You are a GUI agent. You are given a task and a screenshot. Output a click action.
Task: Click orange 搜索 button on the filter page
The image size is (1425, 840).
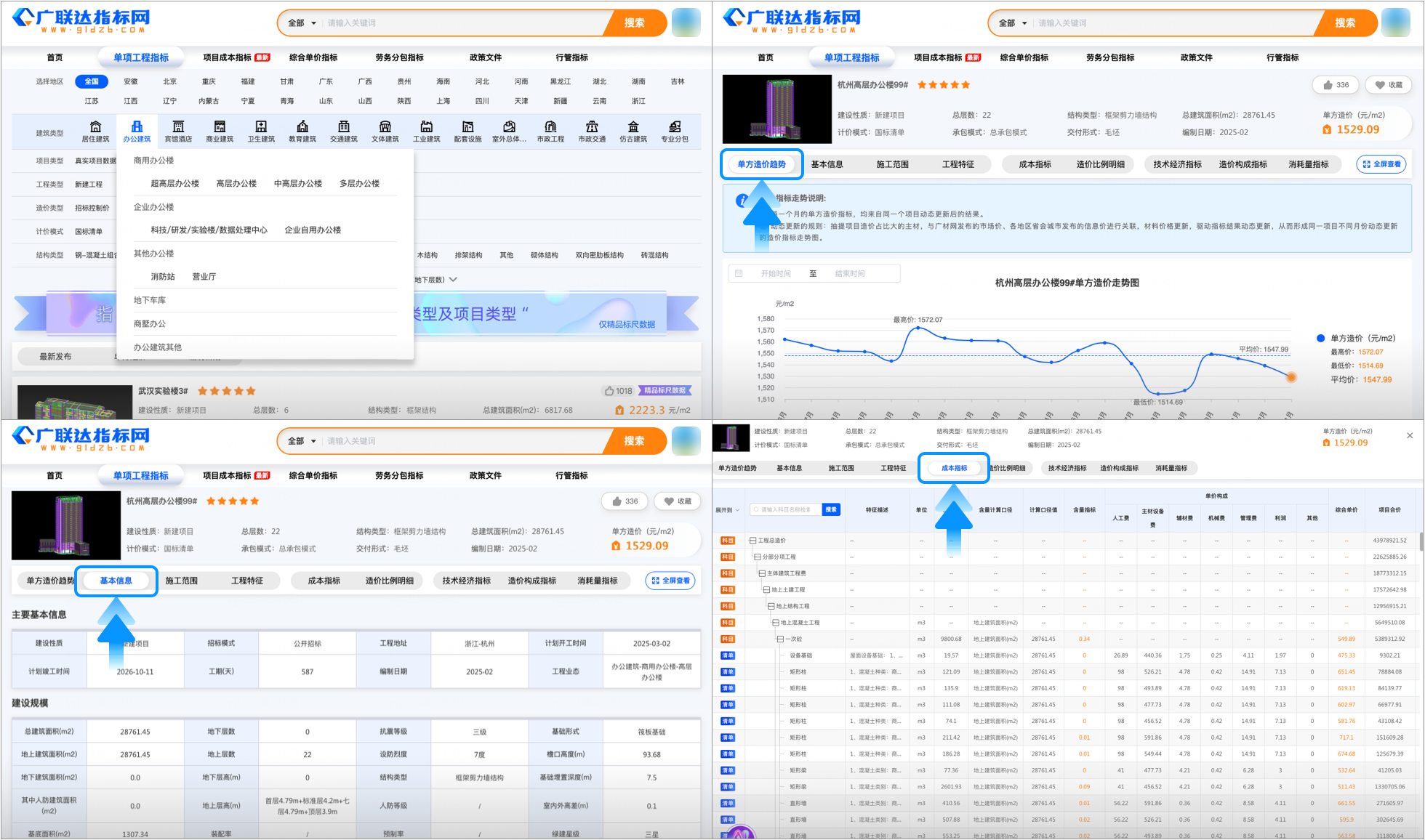click(634, 23)
